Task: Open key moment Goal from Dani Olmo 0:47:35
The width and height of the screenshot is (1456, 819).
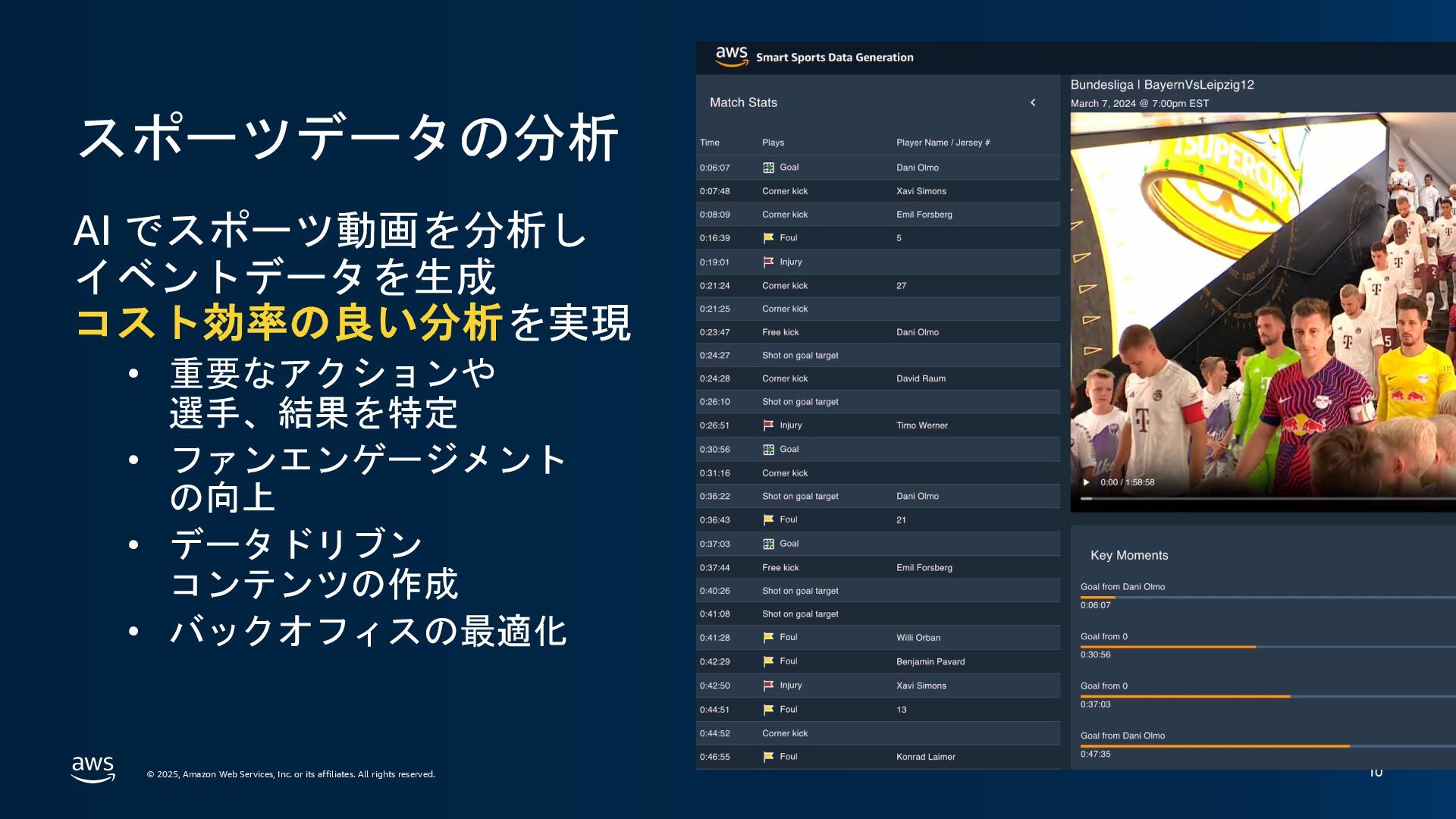Action: 1122,736
